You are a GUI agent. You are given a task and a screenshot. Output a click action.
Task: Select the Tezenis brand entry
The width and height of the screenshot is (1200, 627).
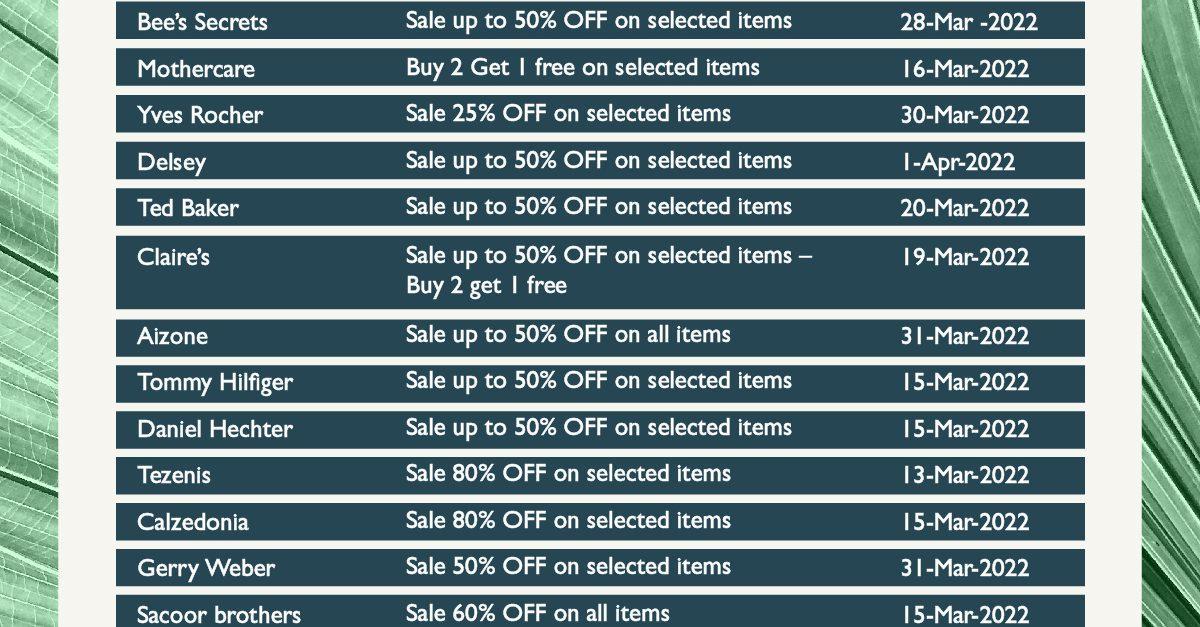(x=174, y=475)
